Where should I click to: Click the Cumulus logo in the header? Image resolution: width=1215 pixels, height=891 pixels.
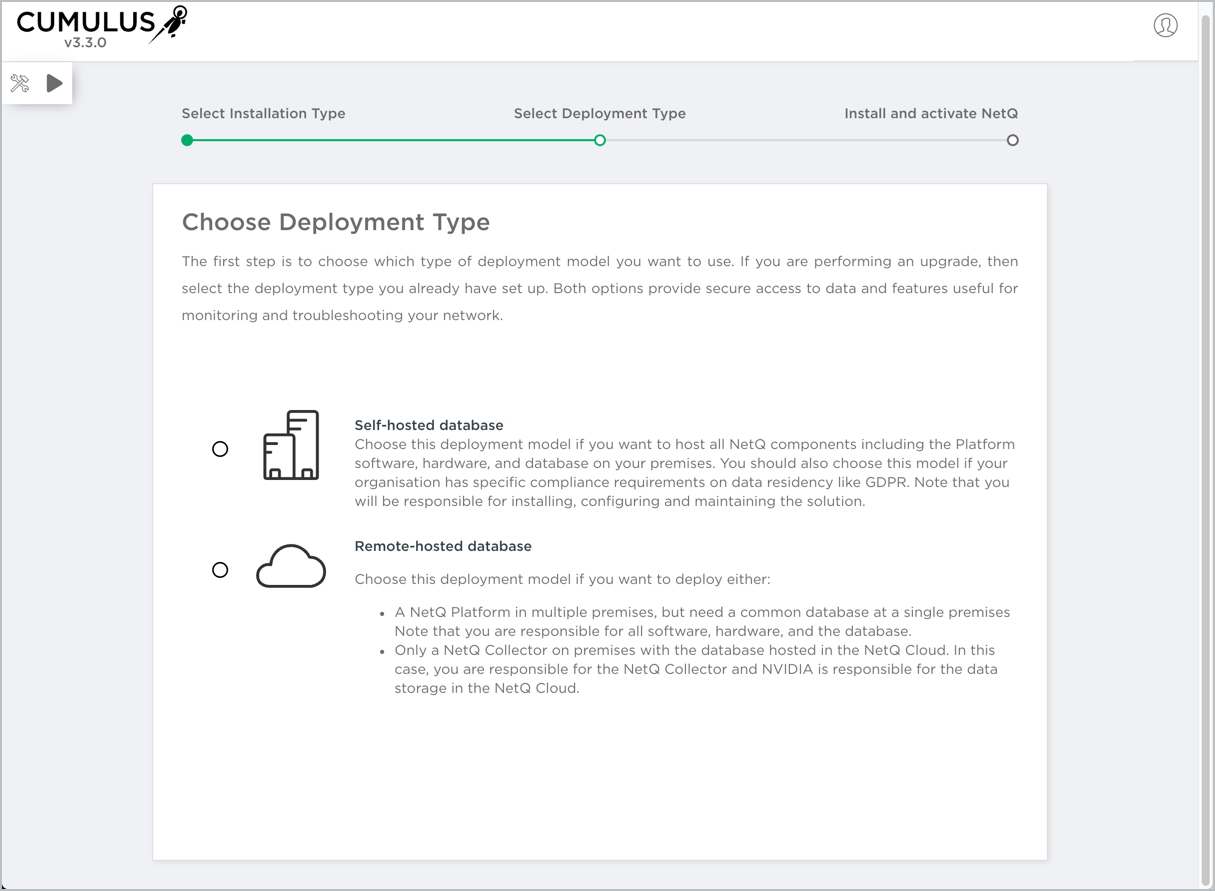101,23
